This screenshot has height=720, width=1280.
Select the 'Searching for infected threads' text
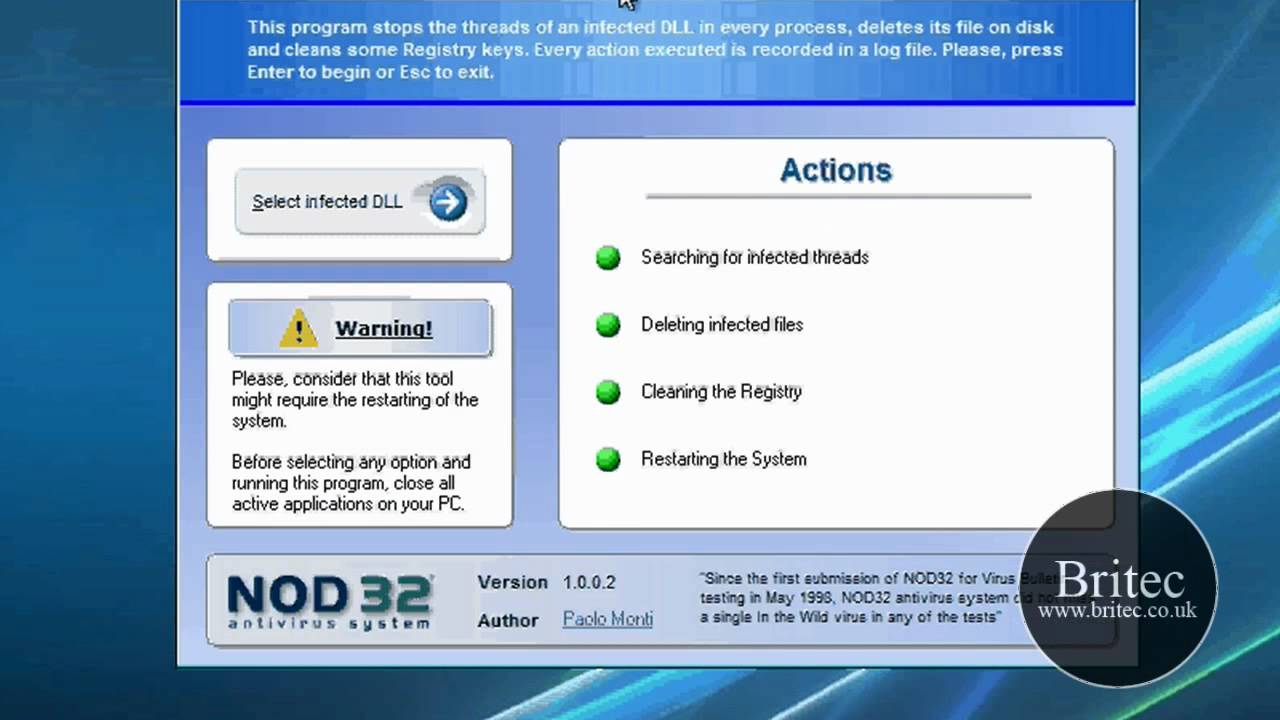point(754,257)
